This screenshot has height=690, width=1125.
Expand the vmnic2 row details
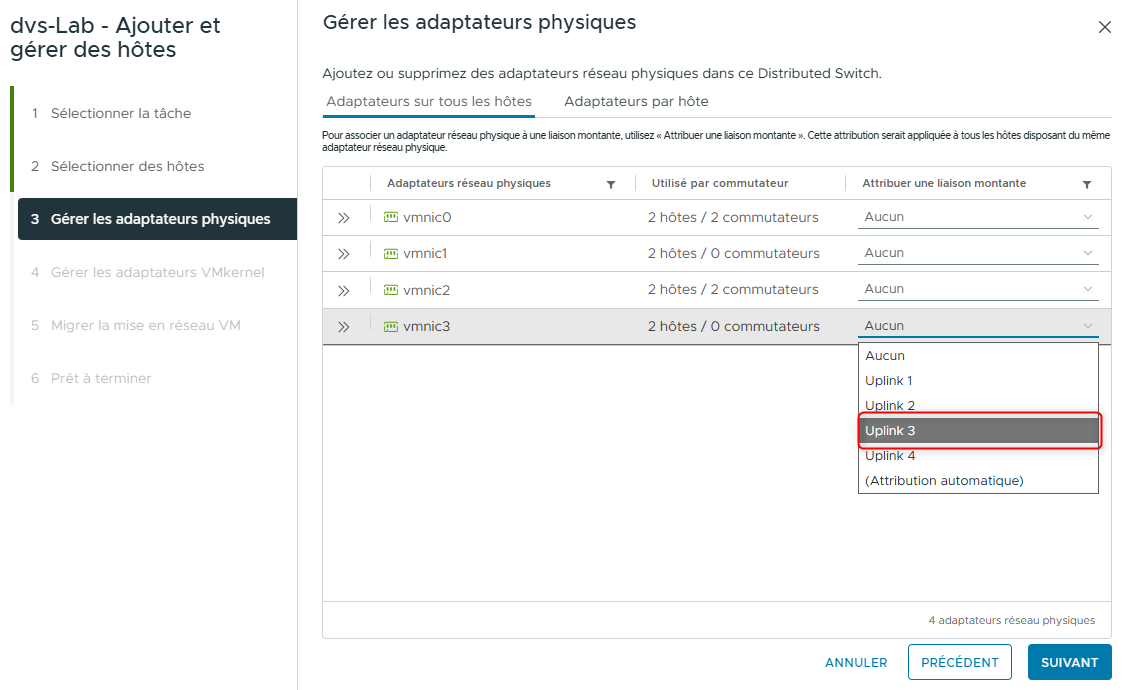(x=345, y=289)
